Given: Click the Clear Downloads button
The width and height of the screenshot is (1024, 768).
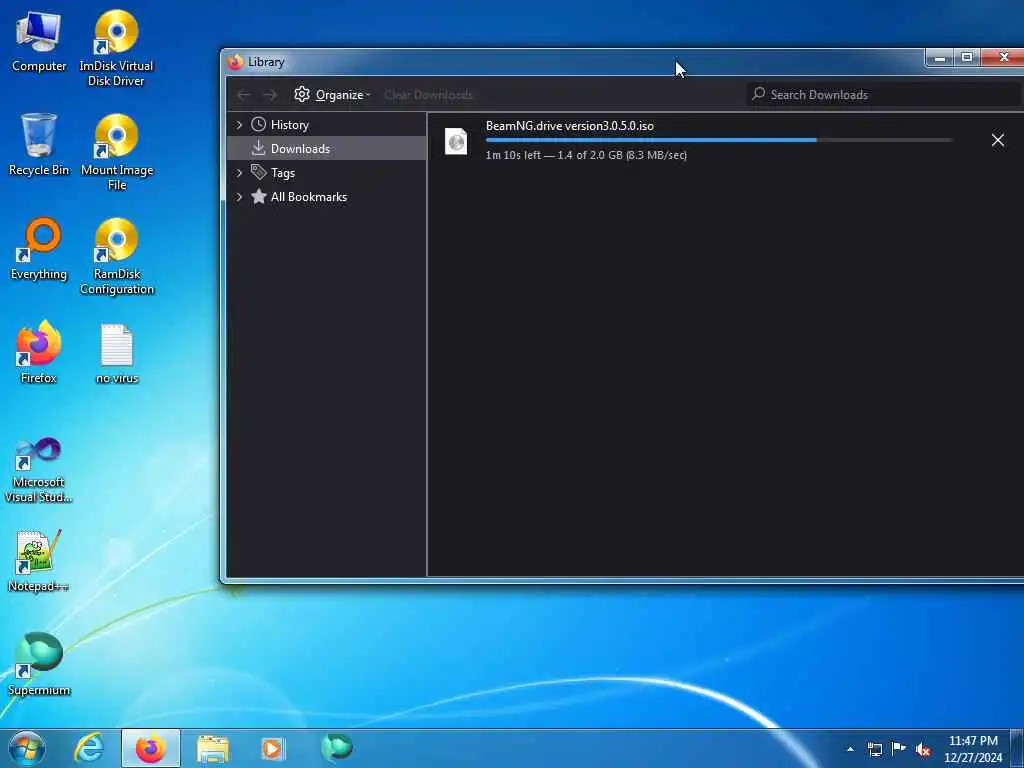Looking at the screenshot, I should pyautogui.click(x=428, y=95).
